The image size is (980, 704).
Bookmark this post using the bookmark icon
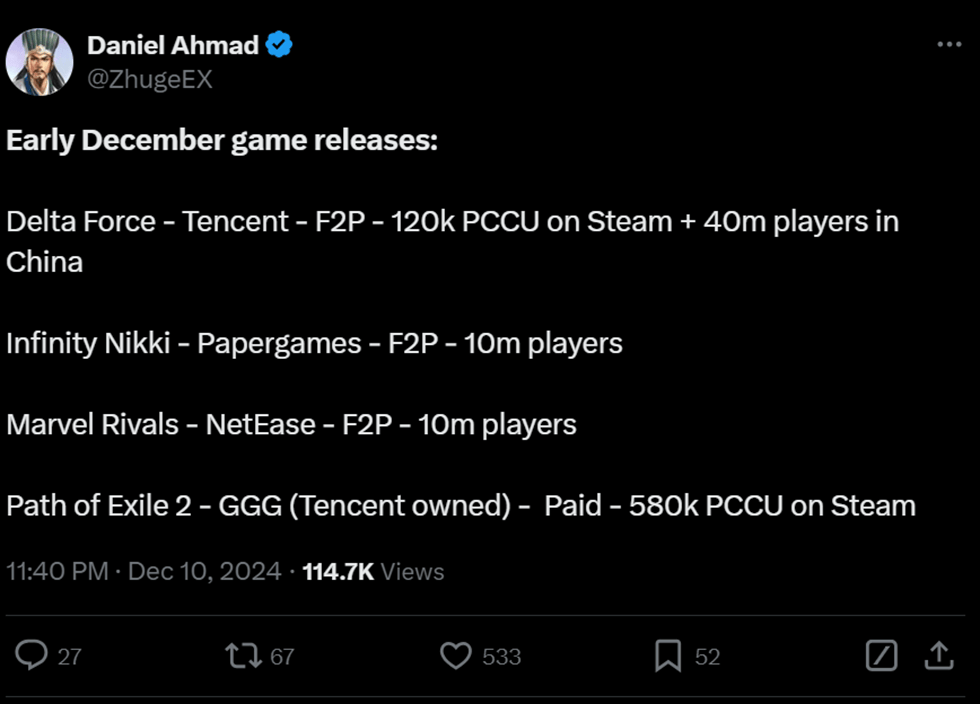[x=668, y=656]
